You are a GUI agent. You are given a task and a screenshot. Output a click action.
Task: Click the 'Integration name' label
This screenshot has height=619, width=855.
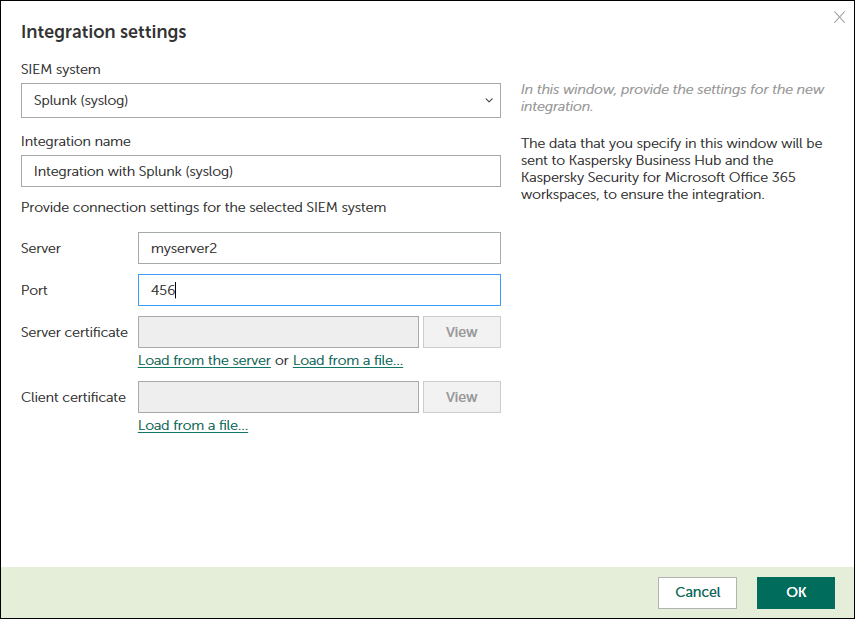coord(76,141)
